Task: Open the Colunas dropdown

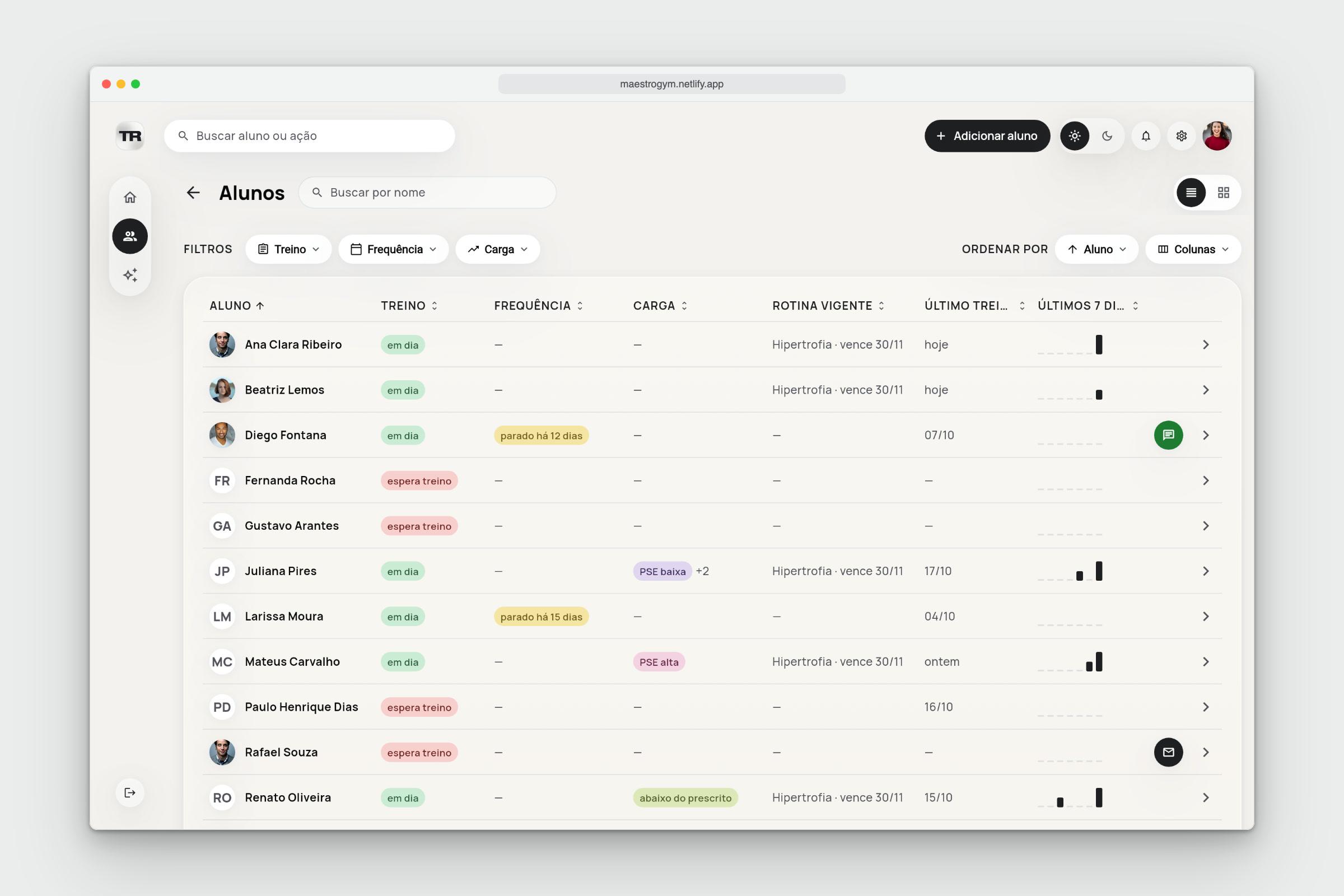Action: [x=1193, y=249]
